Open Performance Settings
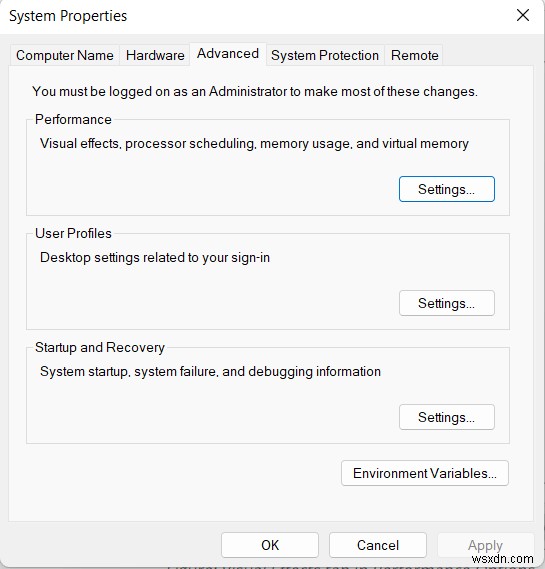This screenshot has width=545, height=569. [x=447, y=189]
